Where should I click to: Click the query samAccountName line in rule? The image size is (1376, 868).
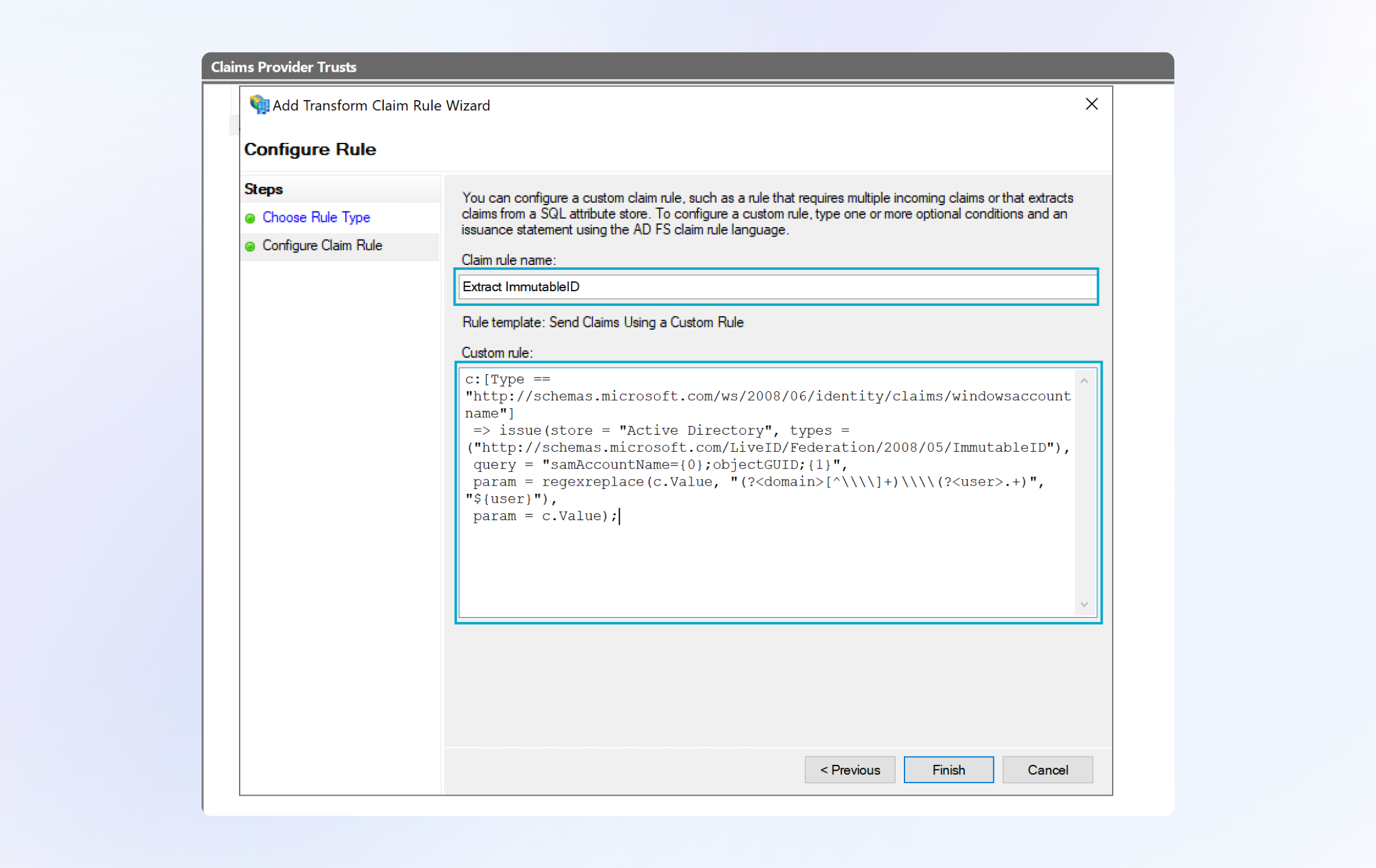pos(660,465)
